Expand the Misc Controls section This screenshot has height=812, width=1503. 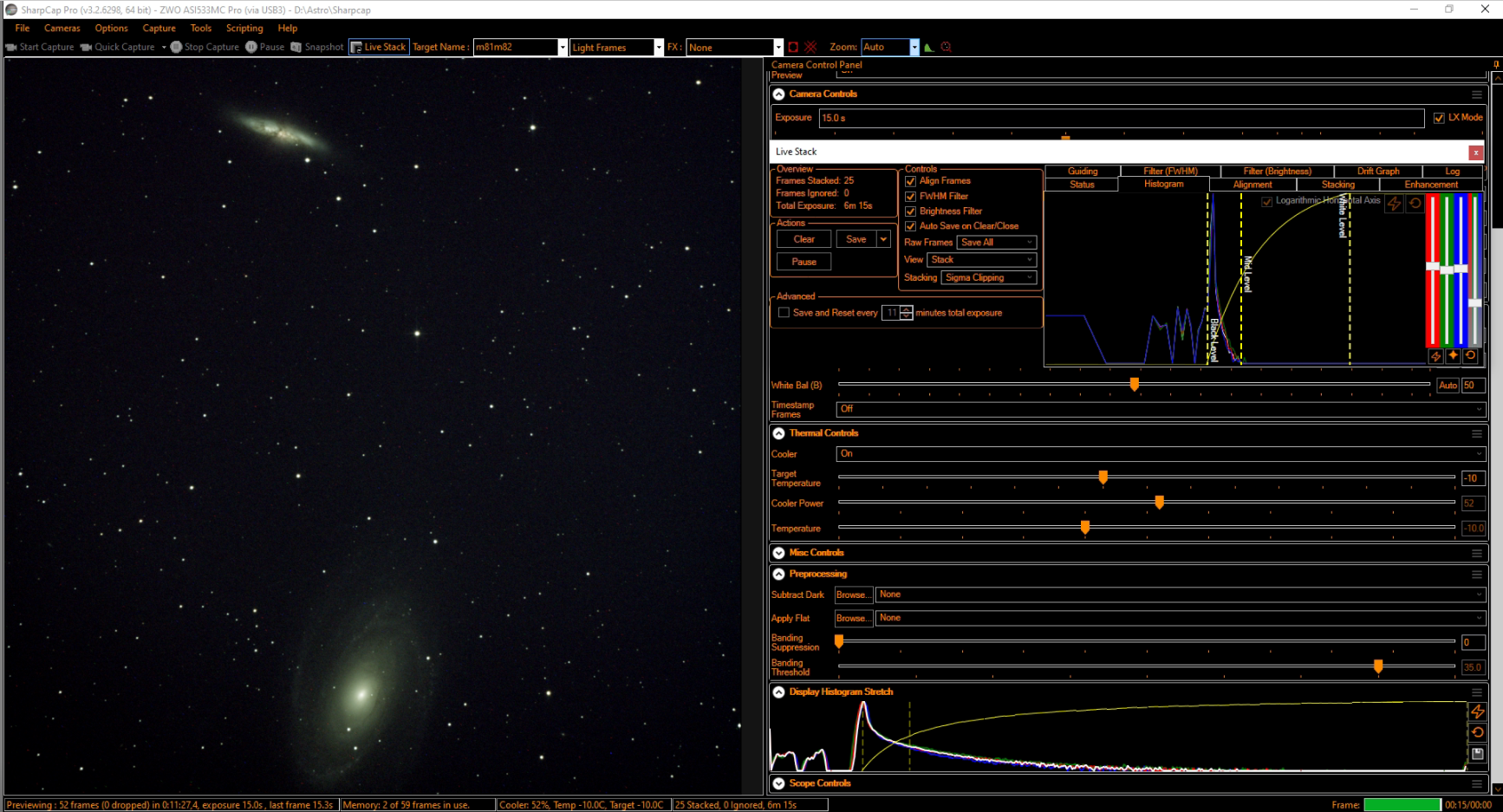(778, 553)
